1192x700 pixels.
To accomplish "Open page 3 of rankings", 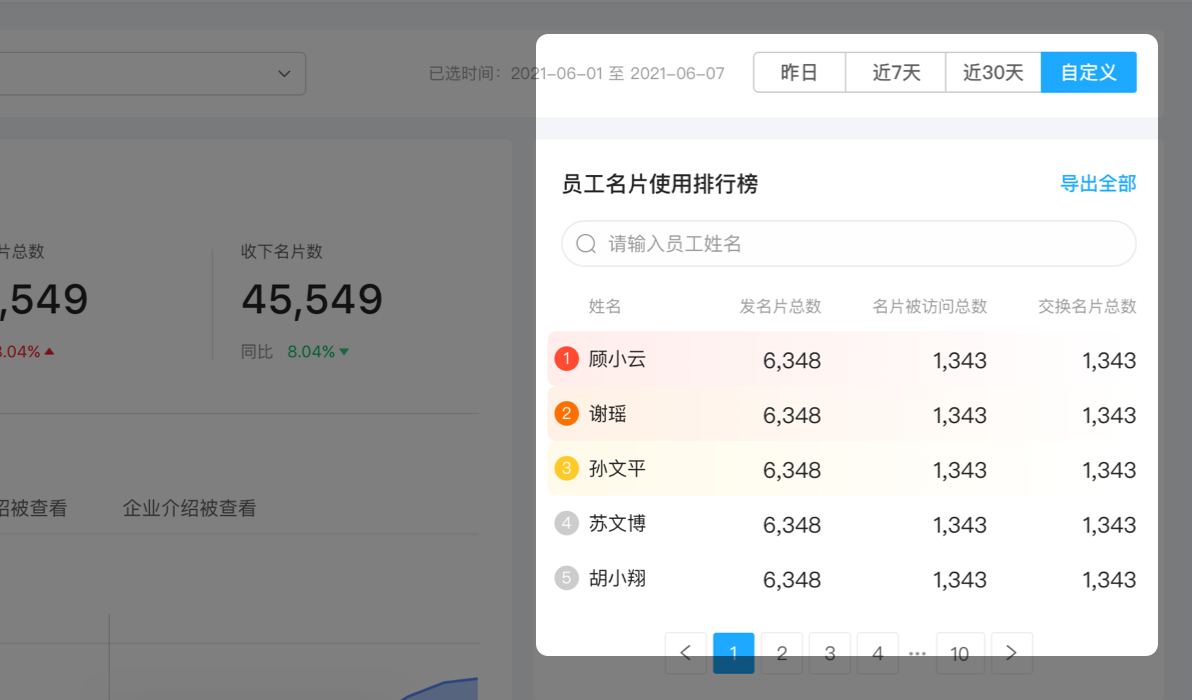I will coord(829,653).
